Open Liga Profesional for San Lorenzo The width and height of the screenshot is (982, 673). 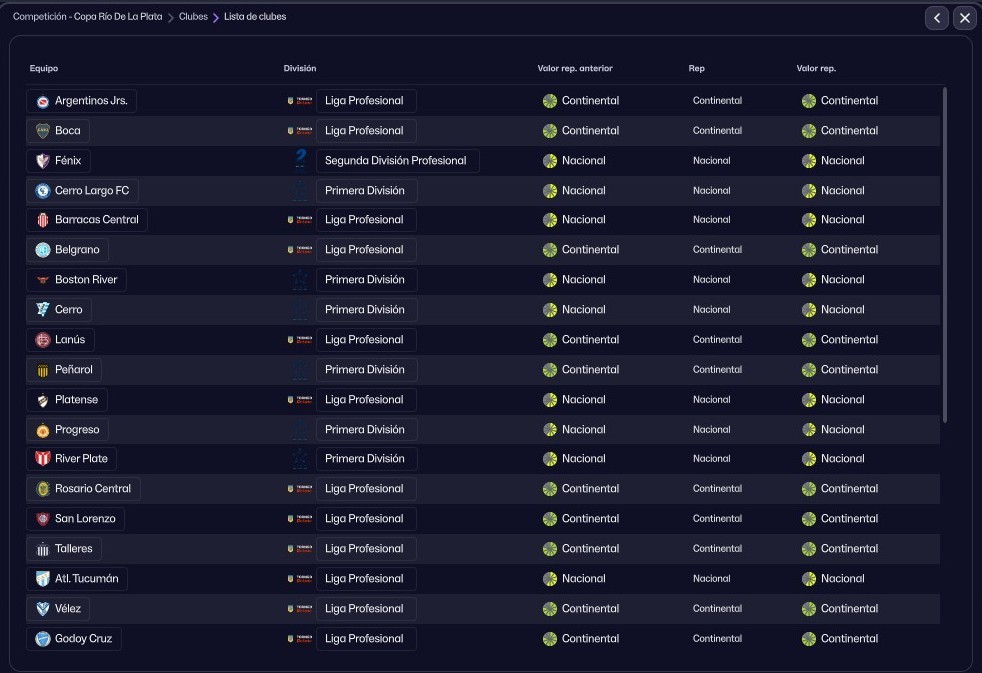[x=364, y=519]
